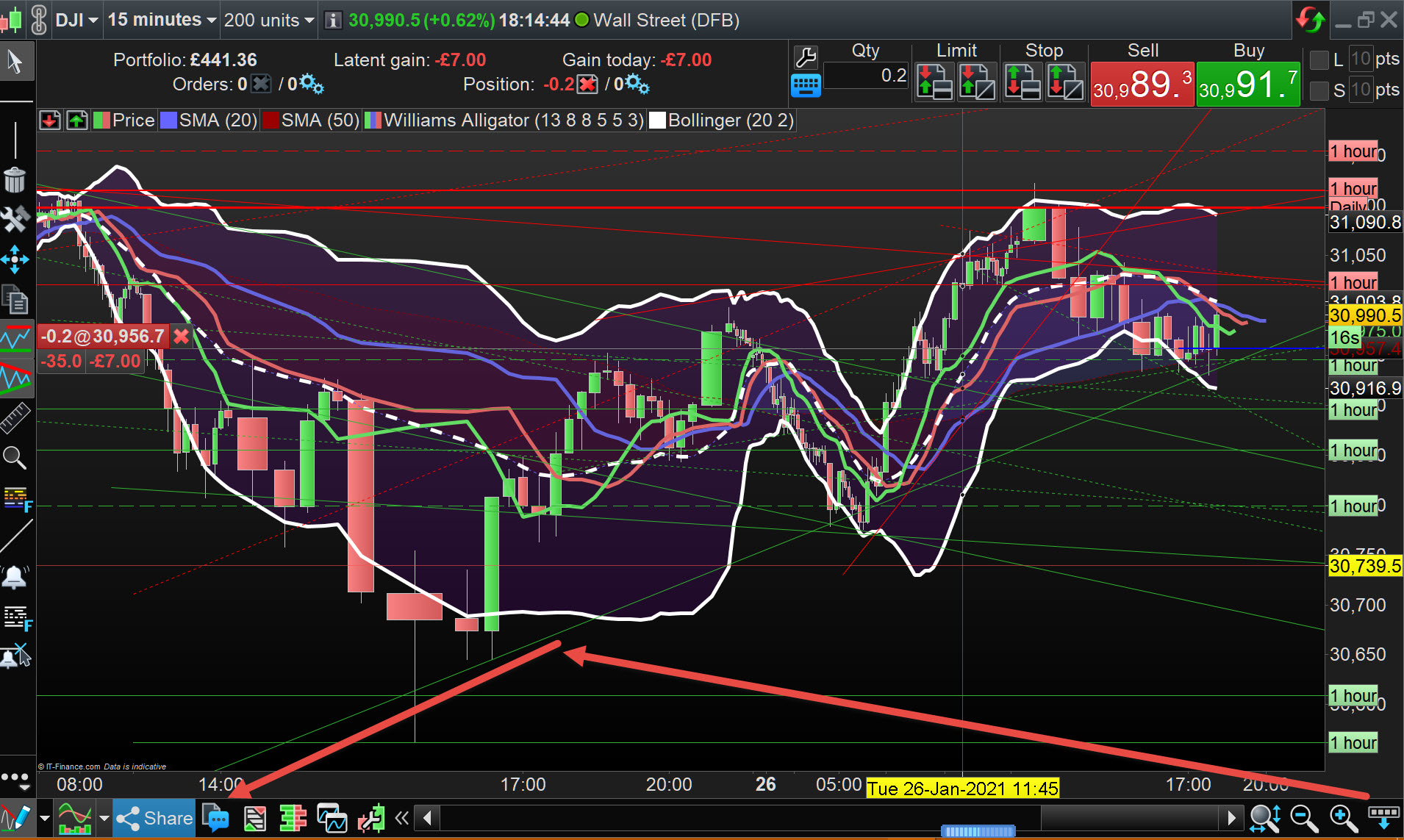Click the zoom-out magnifier icon

point(1304,818)
